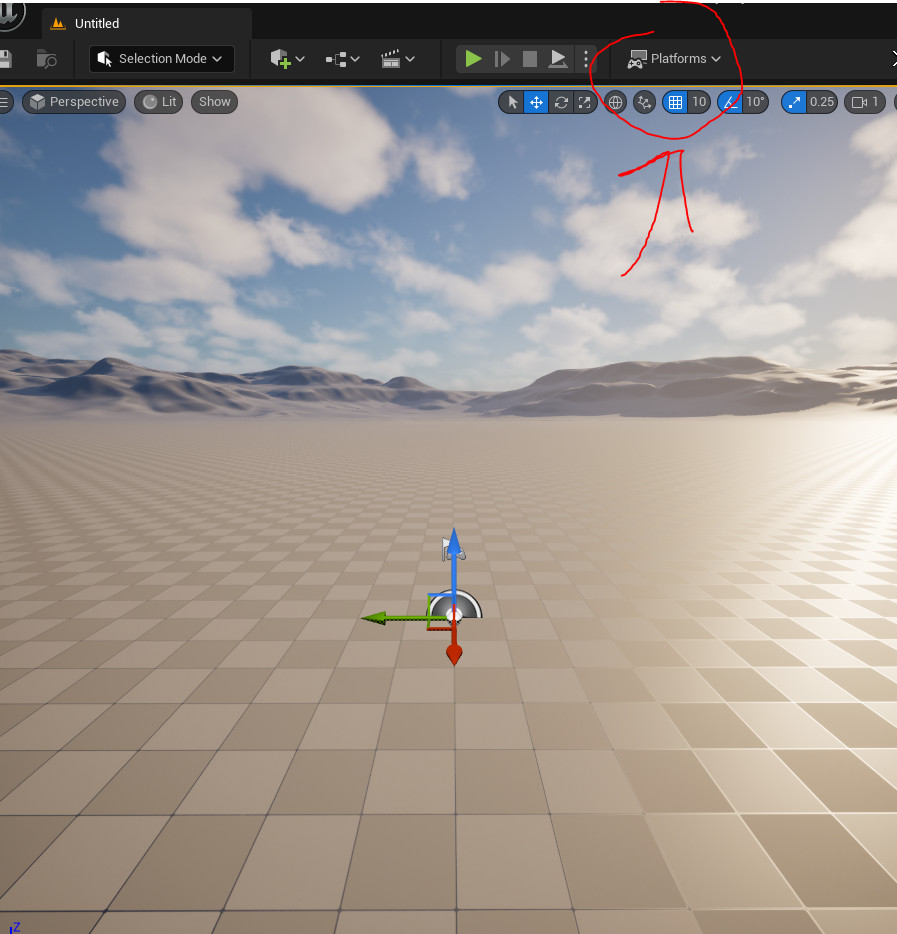
Task: Open the add content cube dropdown
Action: coord(288,58)
